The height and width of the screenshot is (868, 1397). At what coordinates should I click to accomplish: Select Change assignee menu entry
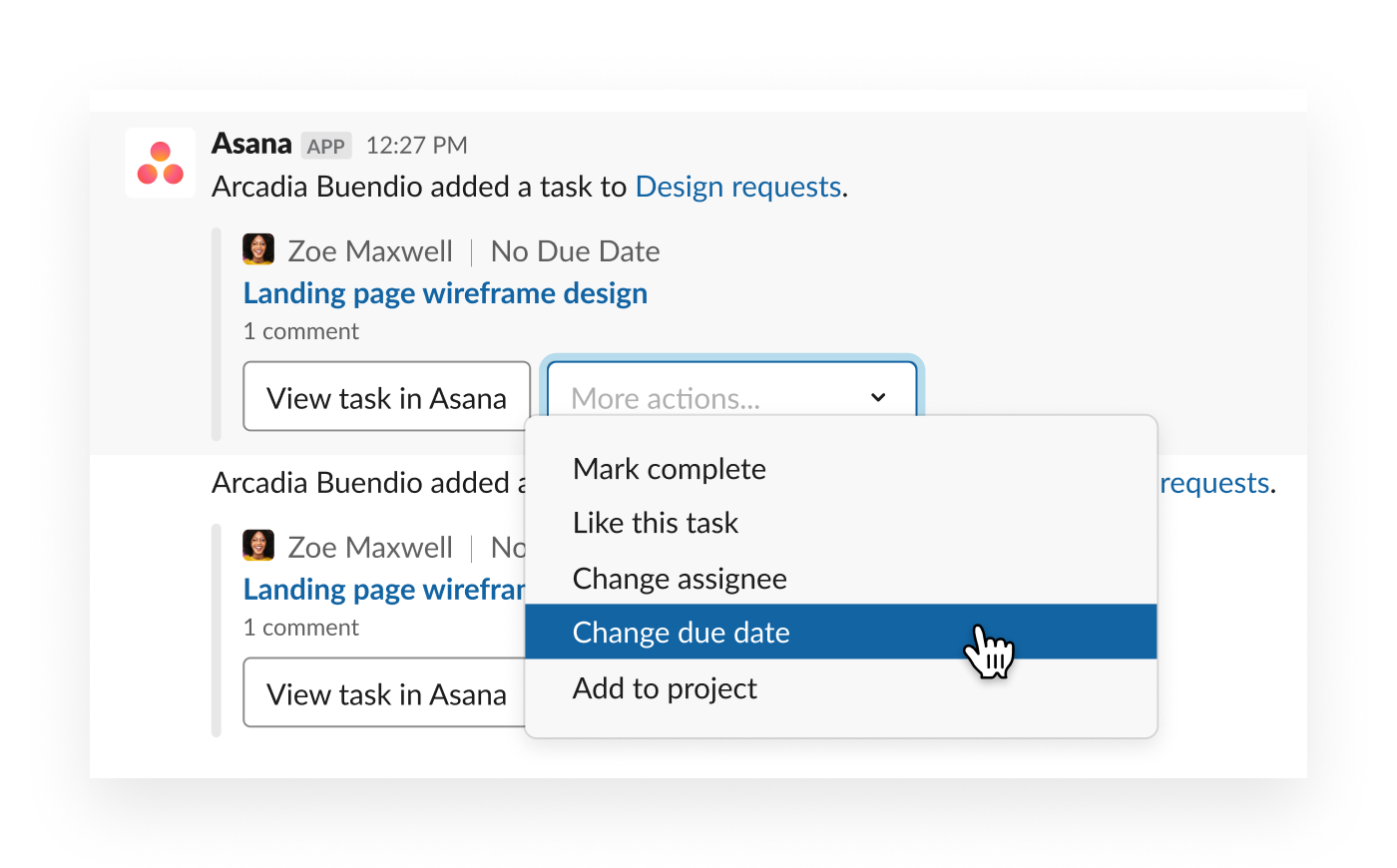pyautogui.click(x=840, y=579)
